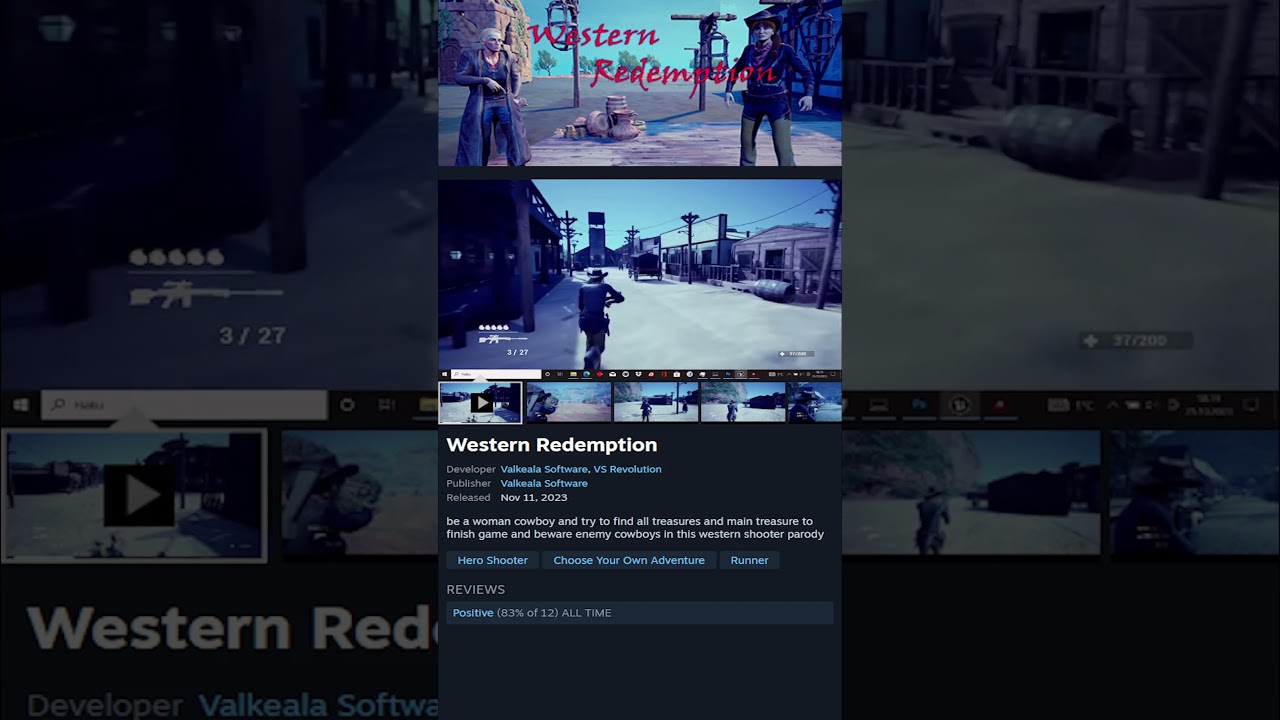Select the Runner tag

pos(749,560)
